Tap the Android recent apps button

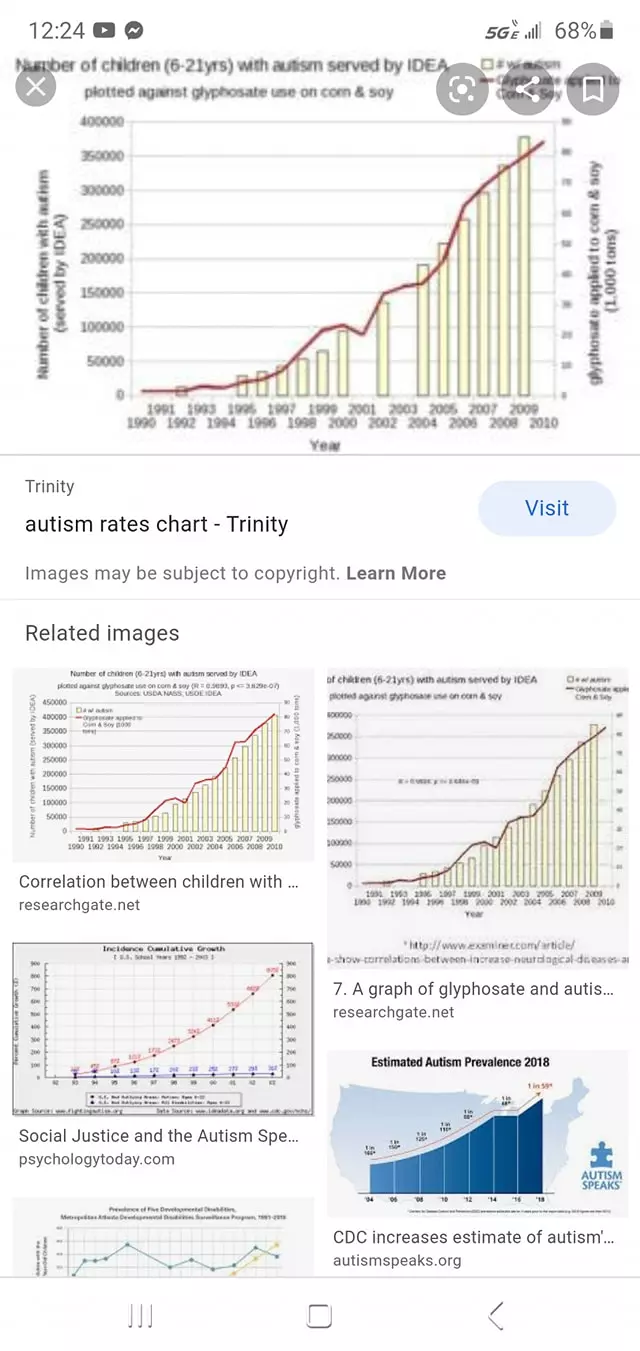[x=141, y=1316]
